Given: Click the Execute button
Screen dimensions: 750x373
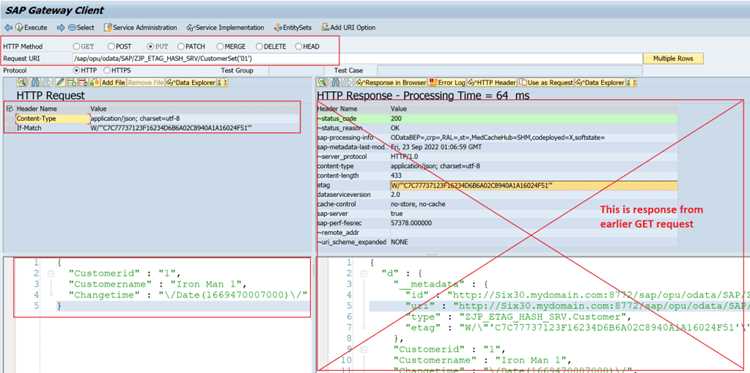Looking at the screenshot, I should [31, 28].
